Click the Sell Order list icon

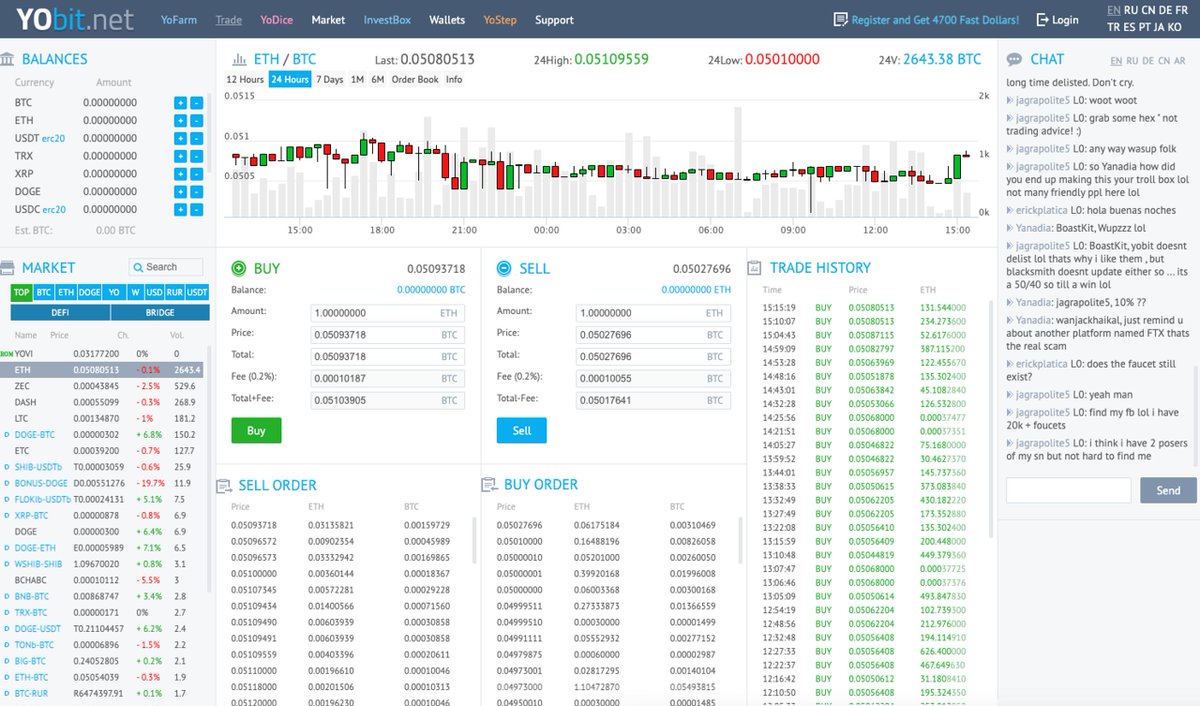(x=224, y=485)
